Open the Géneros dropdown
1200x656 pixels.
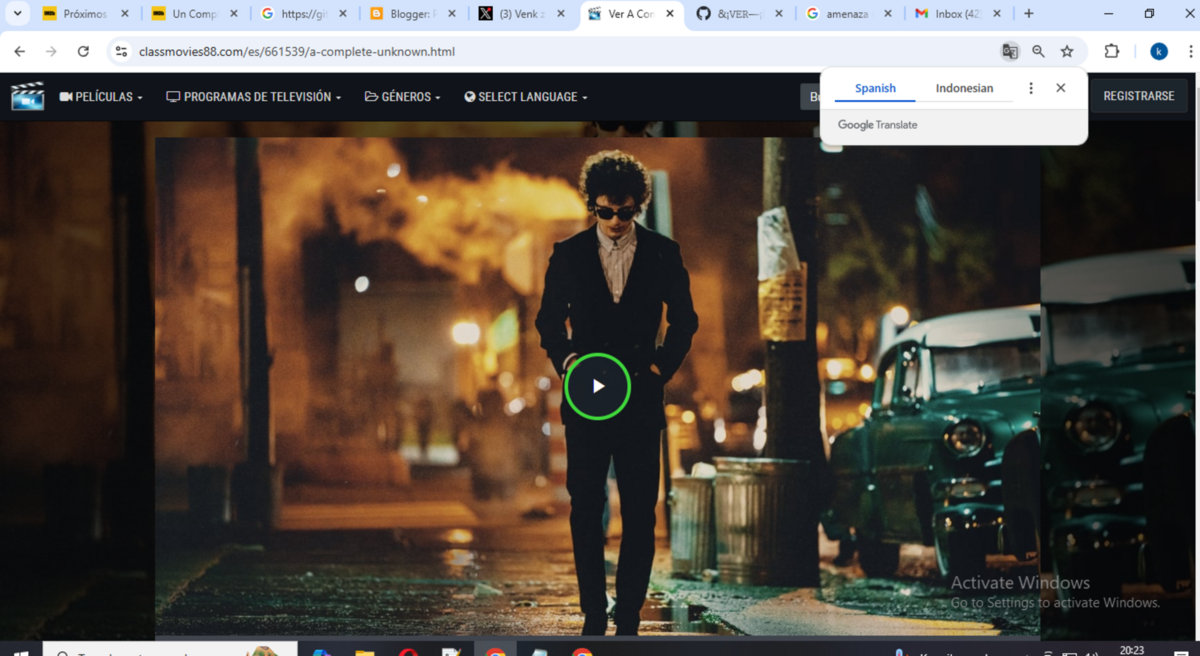pyautogui.click(x=402, y=97)
